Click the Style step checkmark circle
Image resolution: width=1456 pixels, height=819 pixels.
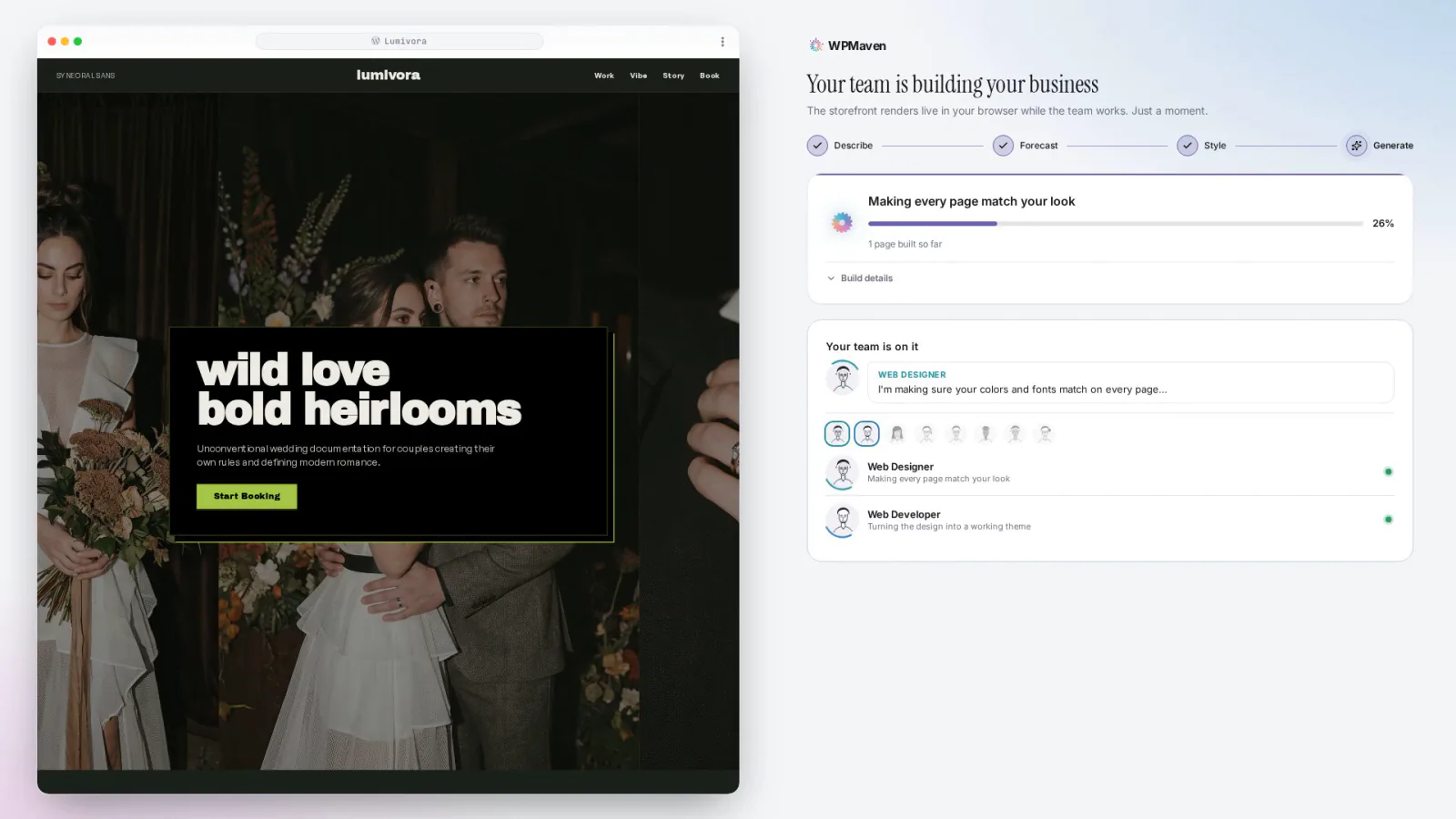click(1187, 146)
